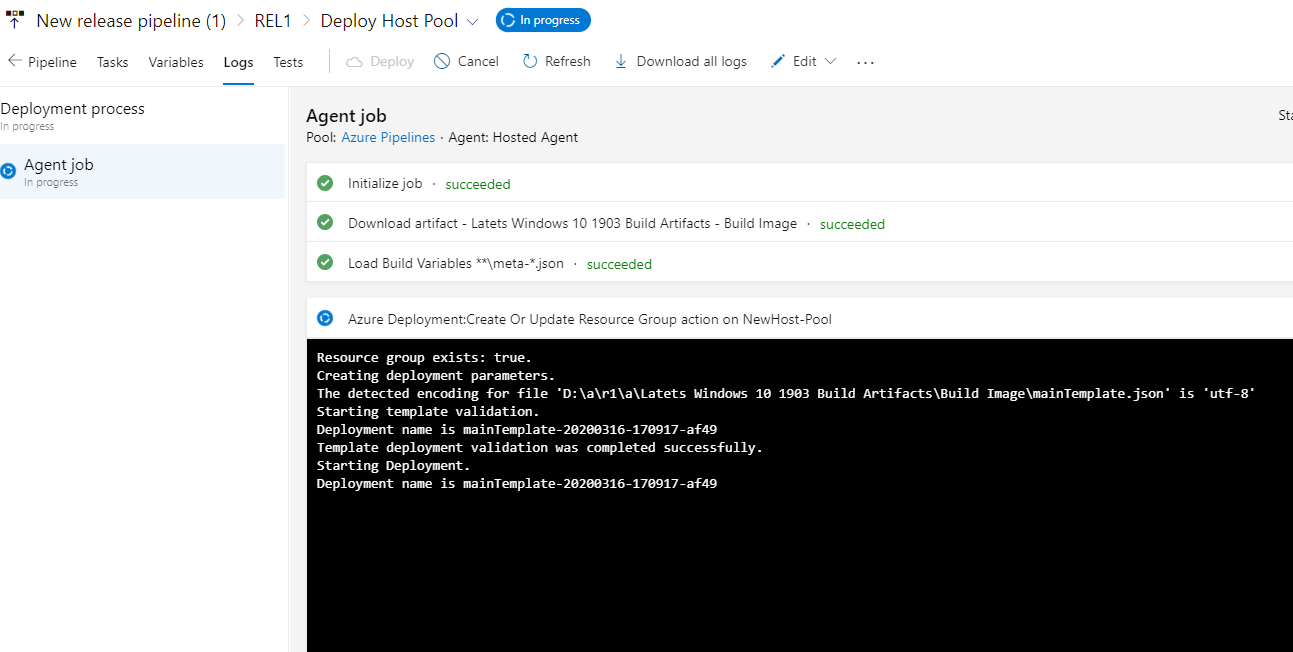Click the Azure DevOps rocket logo in breadcrumb
The image size is (1293, 652).
coord(13,19)
